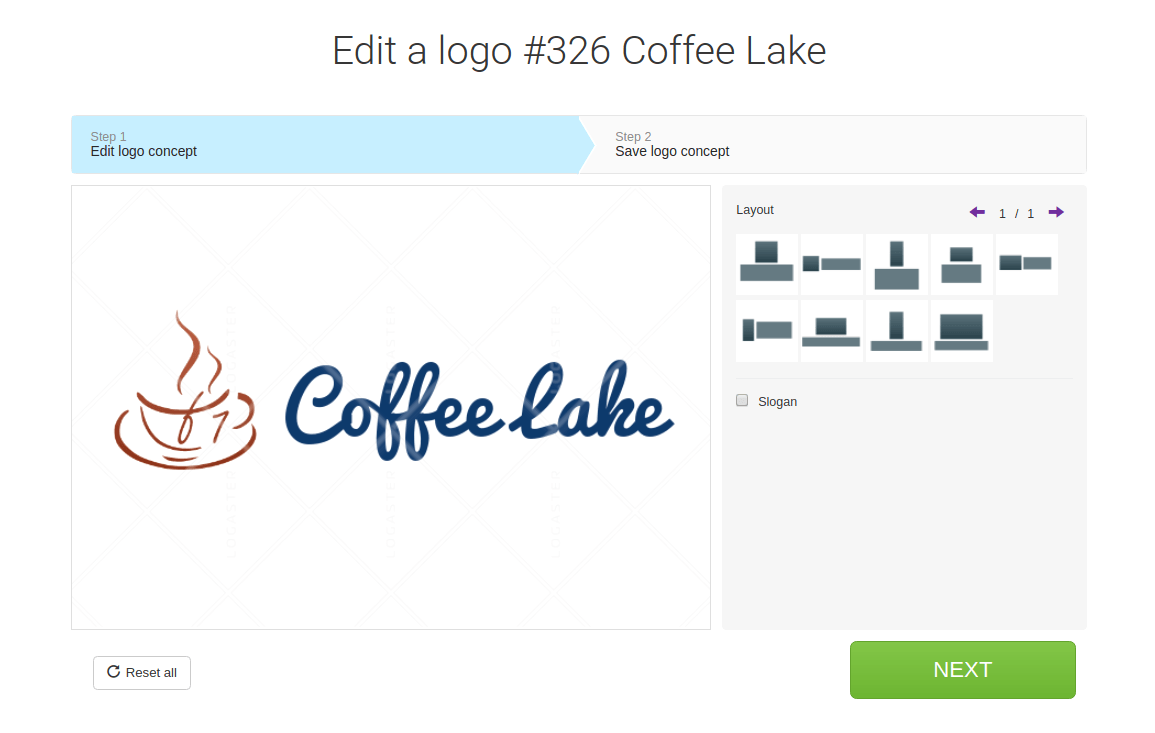Select first layout in top row

(767, 264)
